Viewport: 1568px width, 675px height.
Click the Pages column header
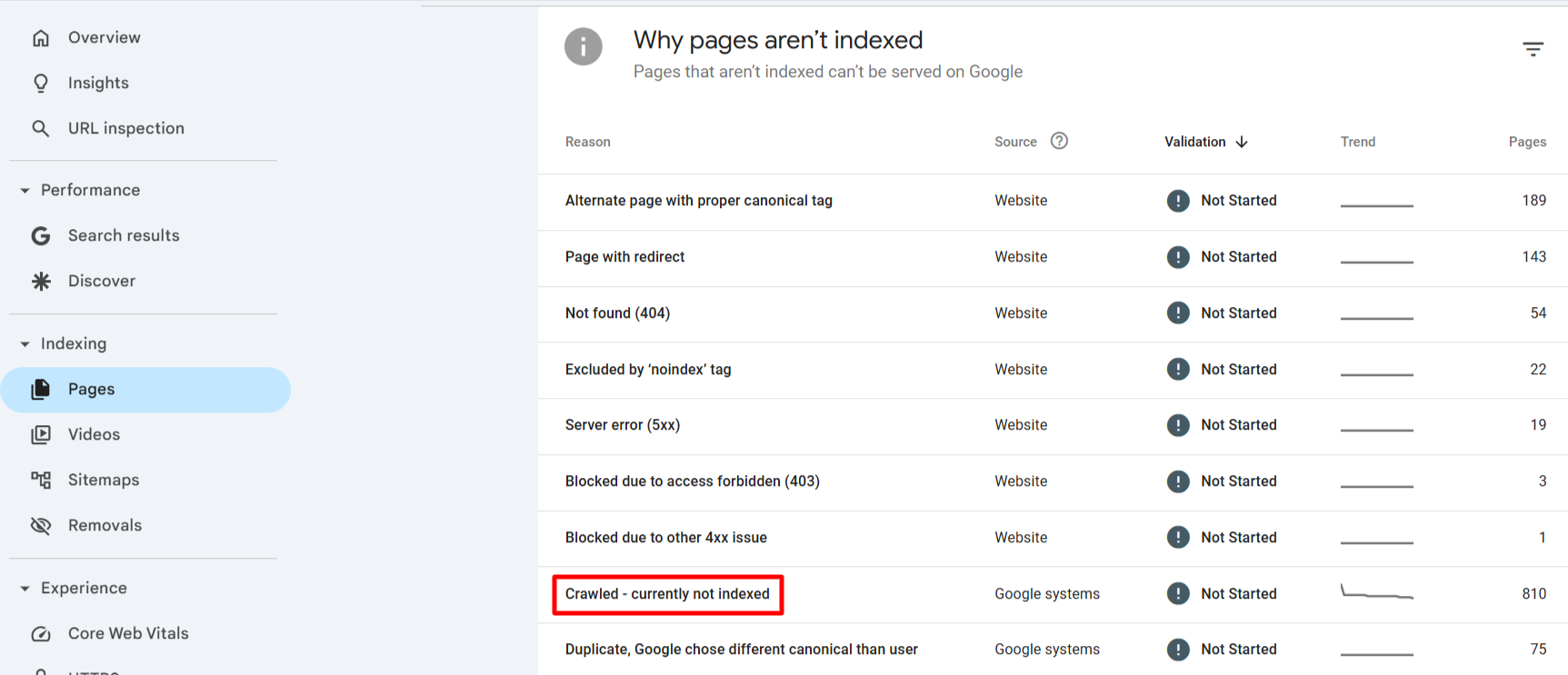click(x=1527, y=142)
